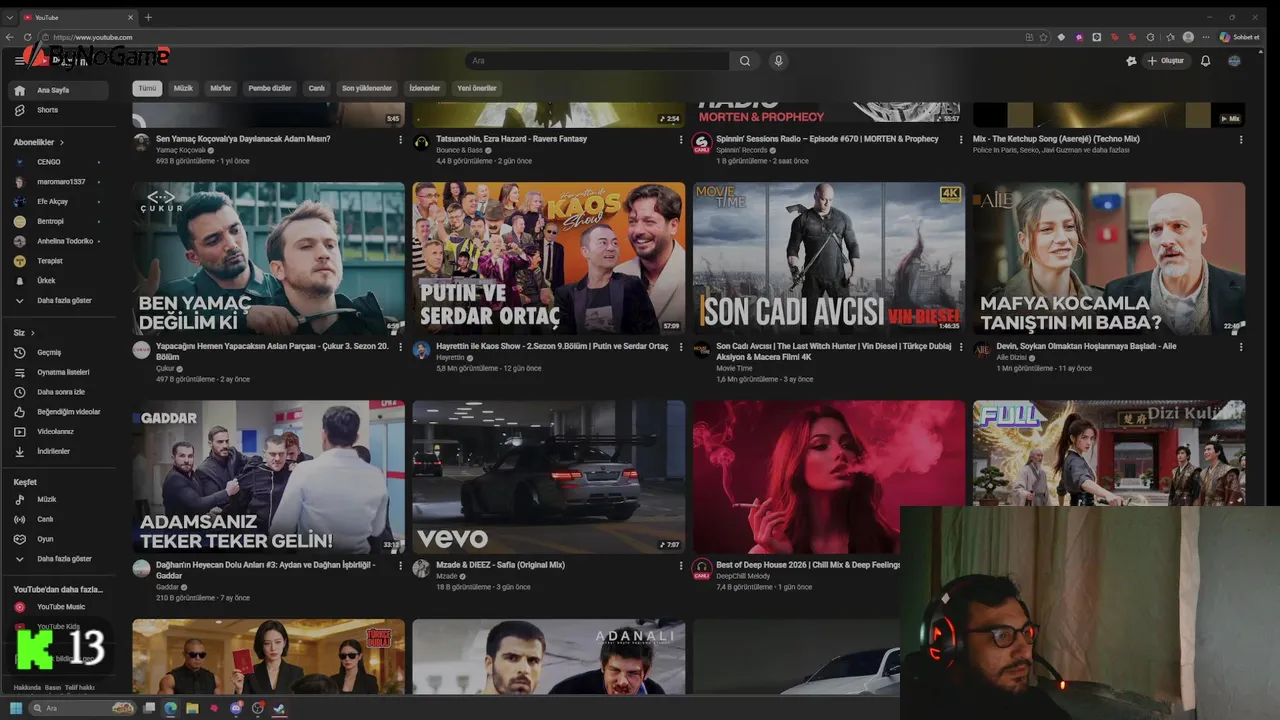Select the Mix'ler filter chip
Viewport: 1280px width, 720px height.
[x=220, y=88]
